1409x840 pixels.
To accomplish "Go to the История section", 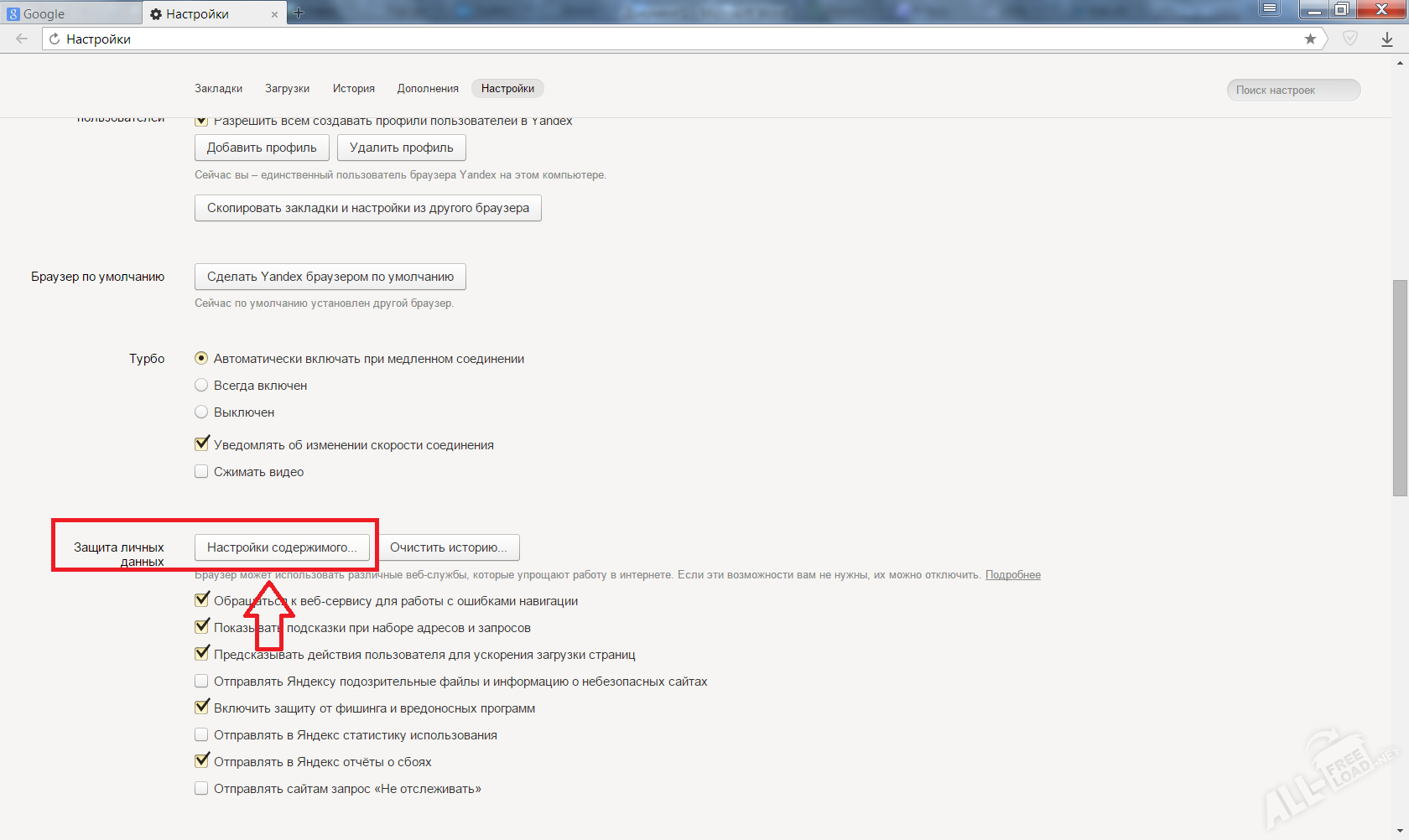I will click(x=353, y=89).
